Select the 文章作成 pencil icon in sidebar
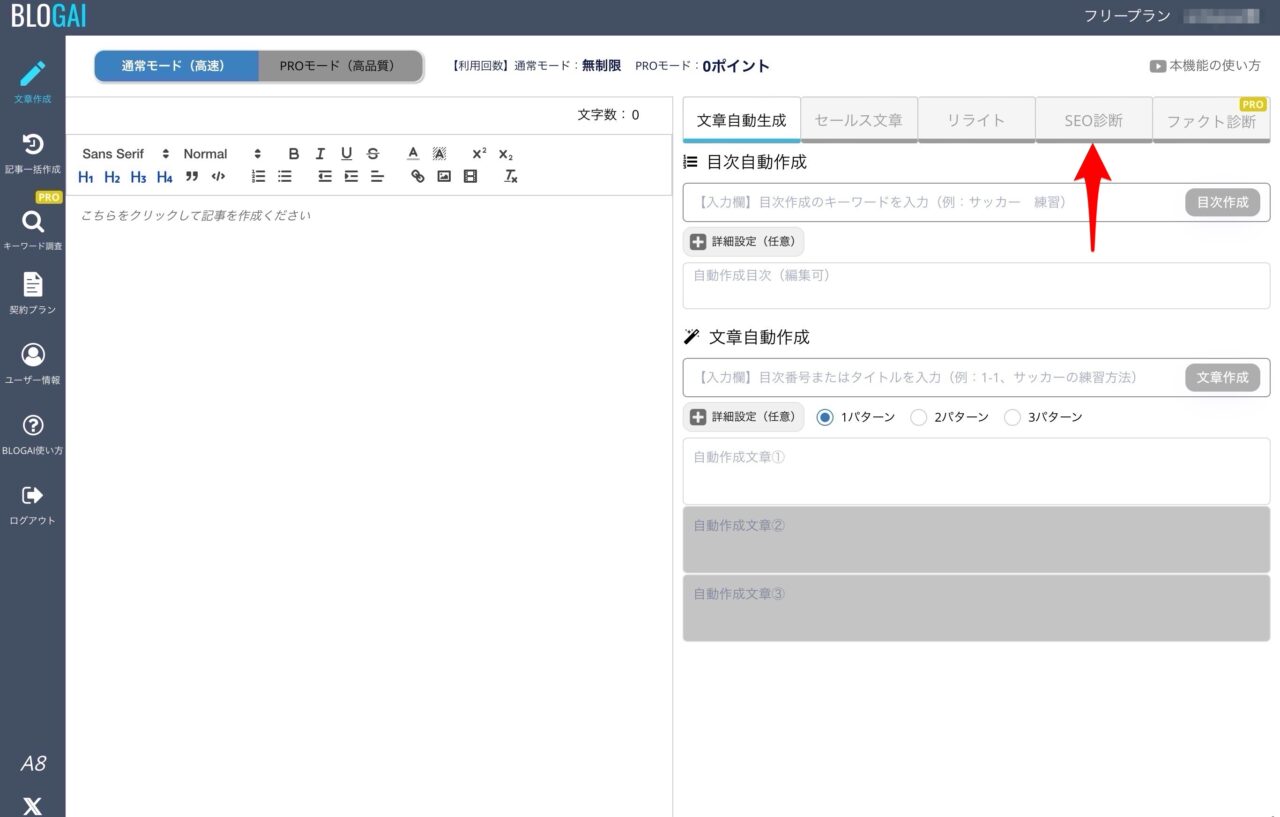 click(x=33, y=72)
